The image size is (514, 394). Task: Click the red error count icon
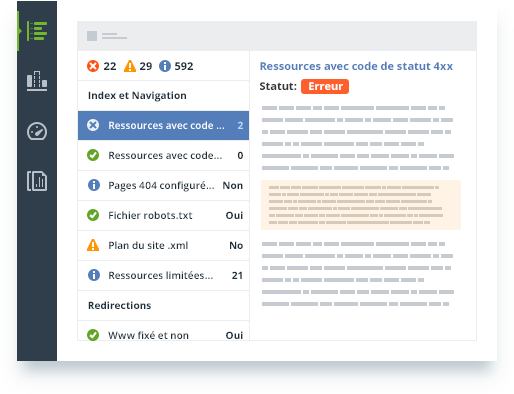[x=93, y=66]
